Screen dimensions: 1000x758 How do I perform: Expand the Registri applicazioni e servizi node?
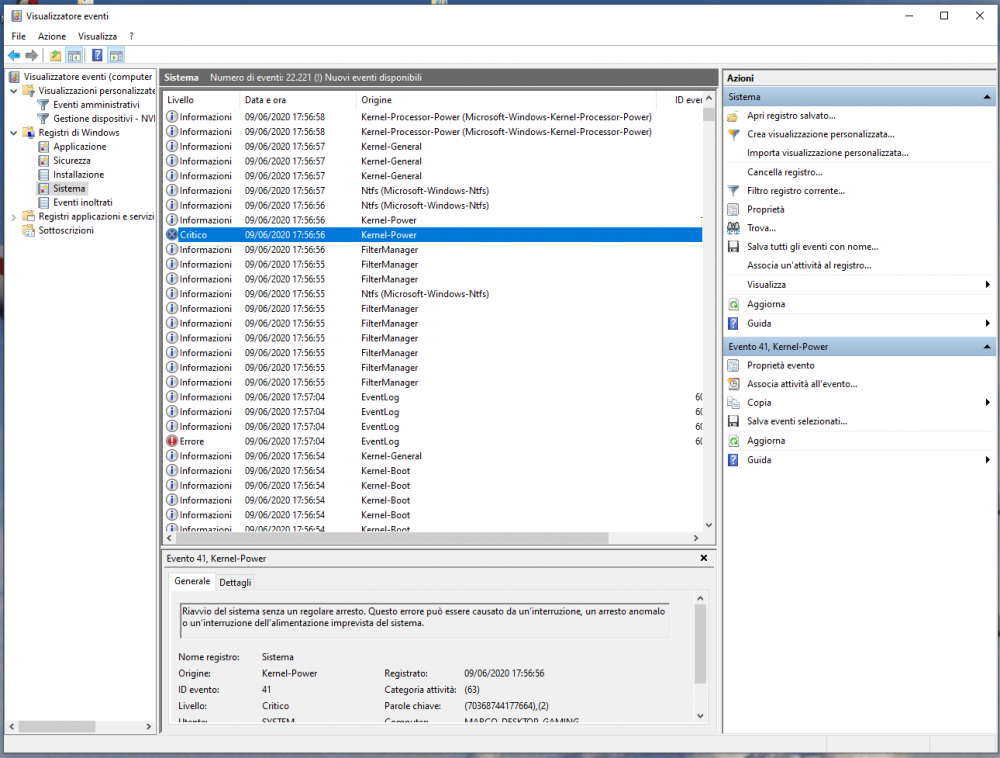[x=14, y=217]
